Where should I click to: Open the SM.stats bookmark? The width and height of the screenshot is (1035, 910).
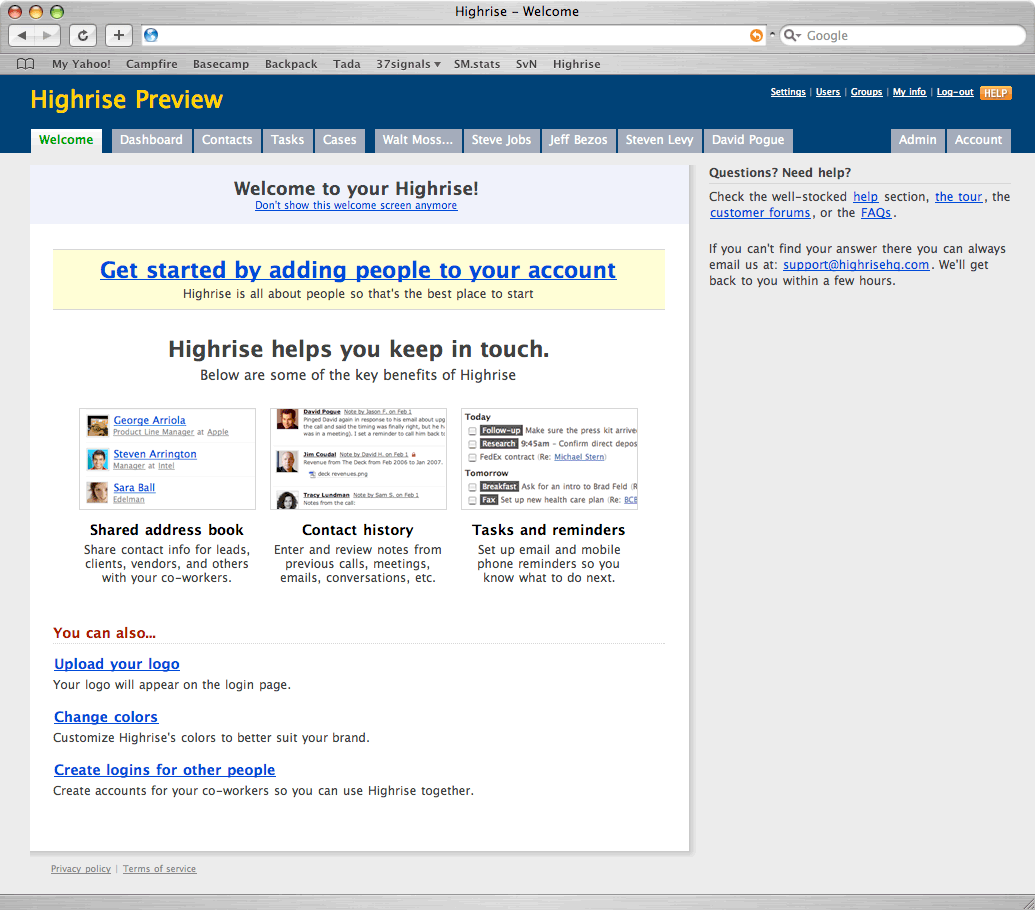click(477, 64)
